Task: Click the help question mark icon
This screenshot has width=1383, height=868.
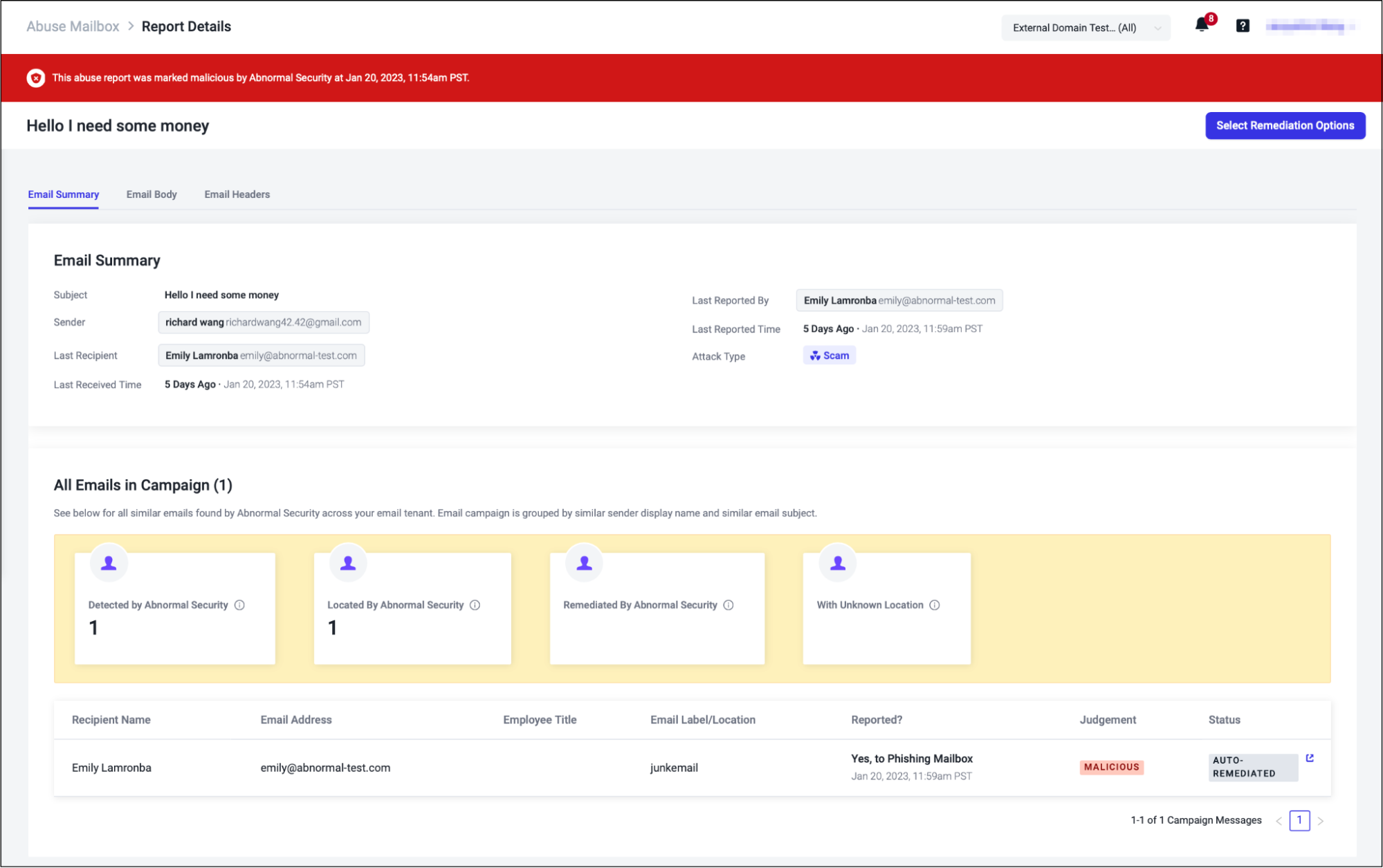Action: 1243,26
